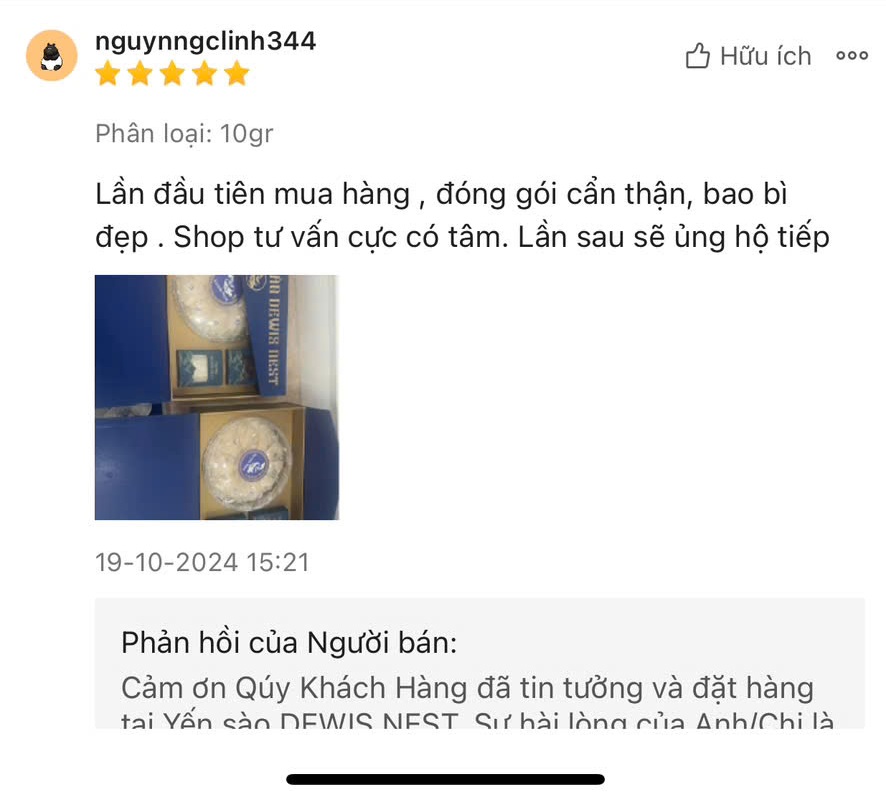
Task: Tap the second line of the review comment
Action: pyautogui.click(x=462, y=237)
